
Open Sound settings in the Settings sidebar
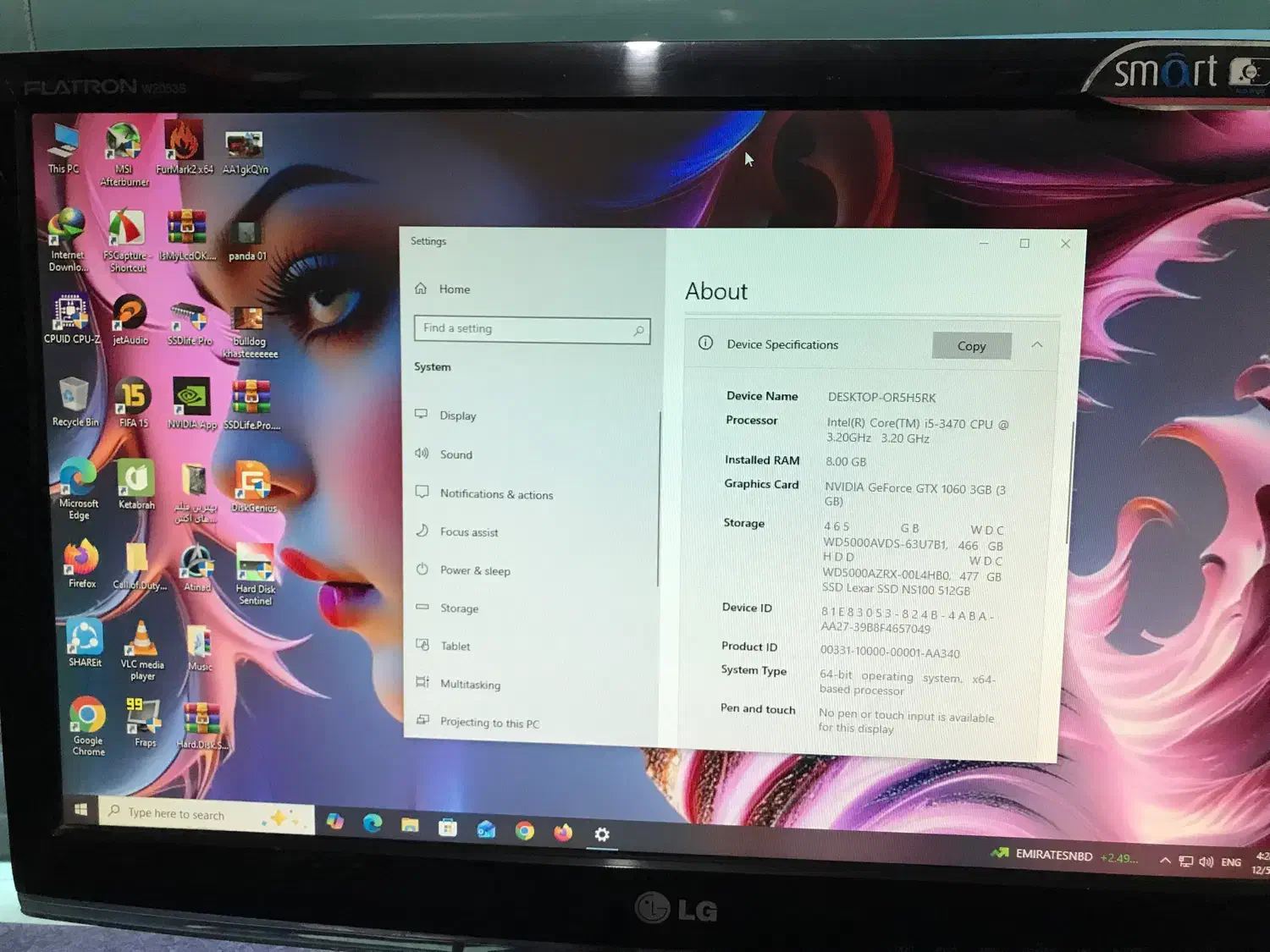pos(456,454)
